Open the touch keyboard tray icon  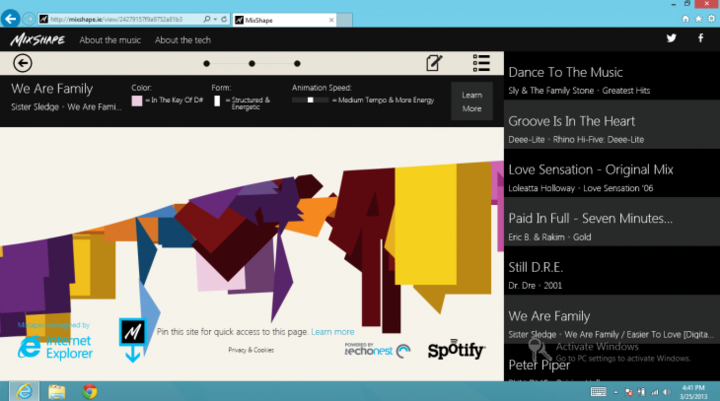[598, 392]
